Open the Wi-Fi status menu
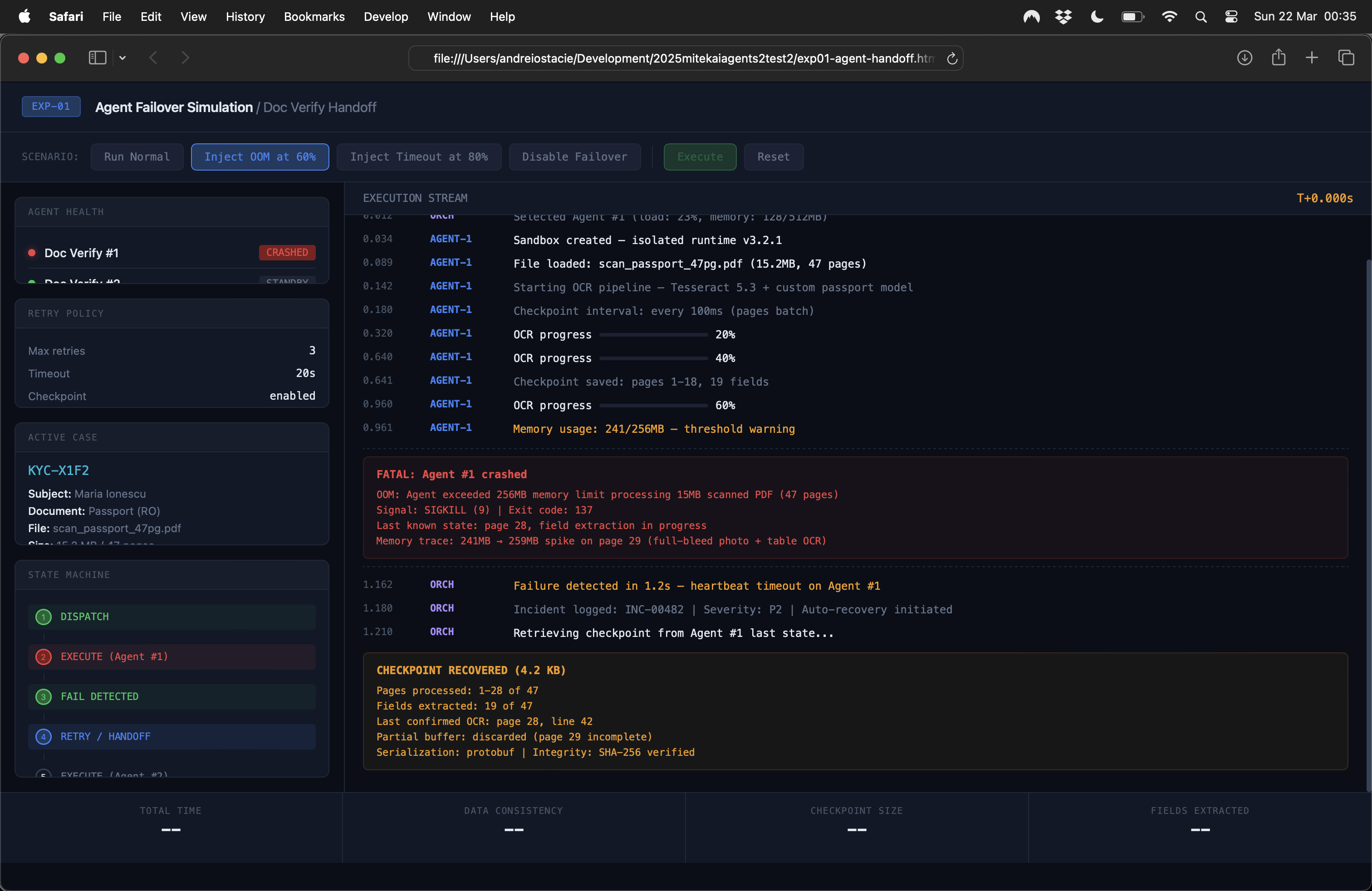The image size is (1372, 891). (x=1169, y=17)
